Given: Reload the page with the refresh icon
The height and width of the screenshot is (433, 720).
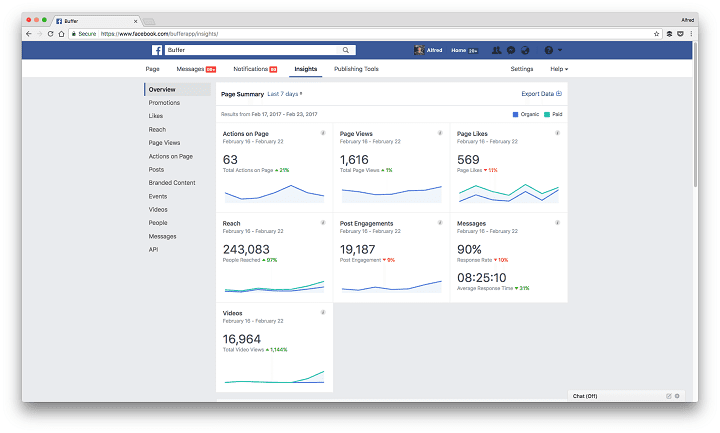Looking at the screenshot, I should pyautogui.click(x=51, y=34).
